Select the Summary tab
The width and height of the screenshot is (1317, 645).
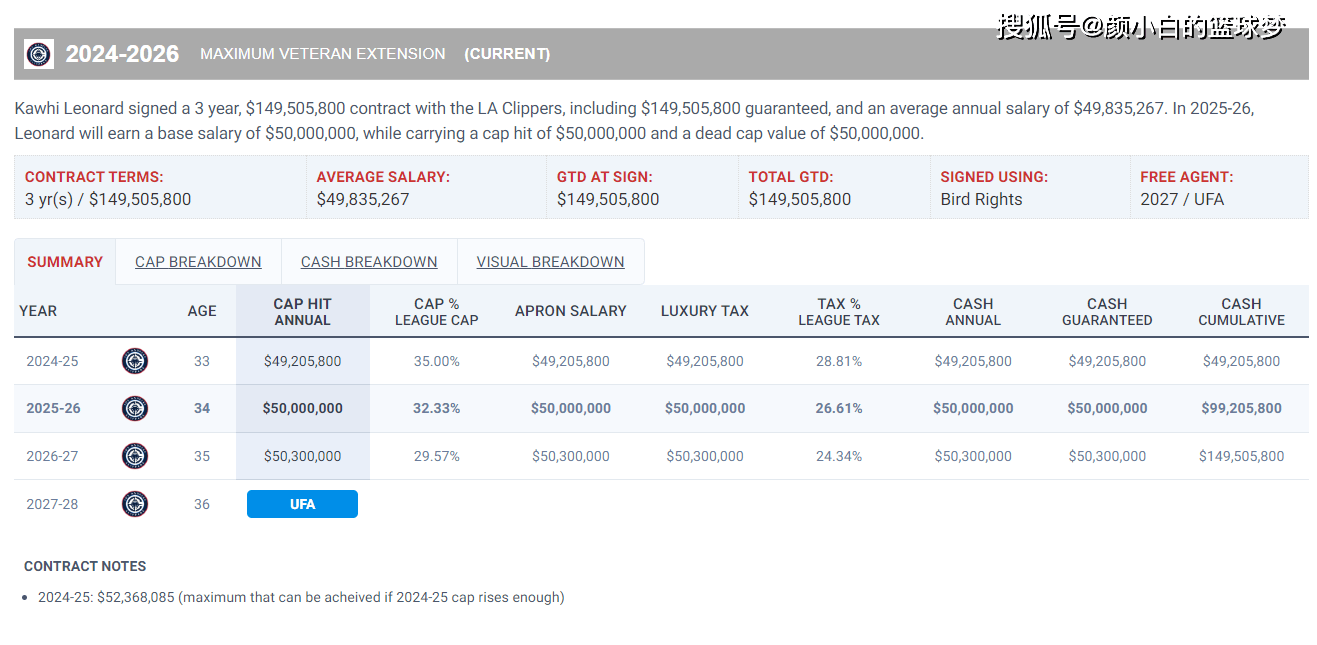(65, 262)
